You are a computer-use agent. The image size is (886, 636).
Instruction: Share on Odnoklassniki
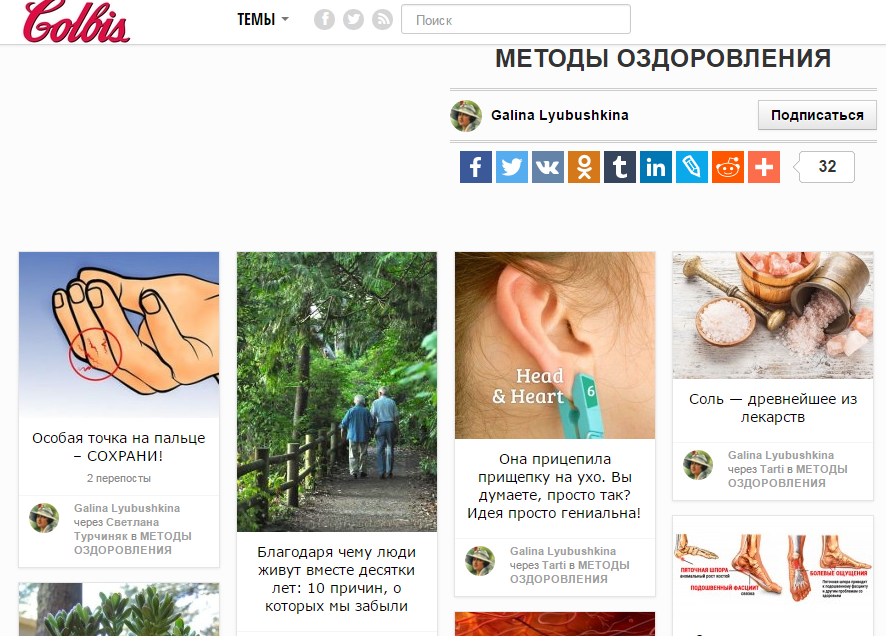click(584, 167)
